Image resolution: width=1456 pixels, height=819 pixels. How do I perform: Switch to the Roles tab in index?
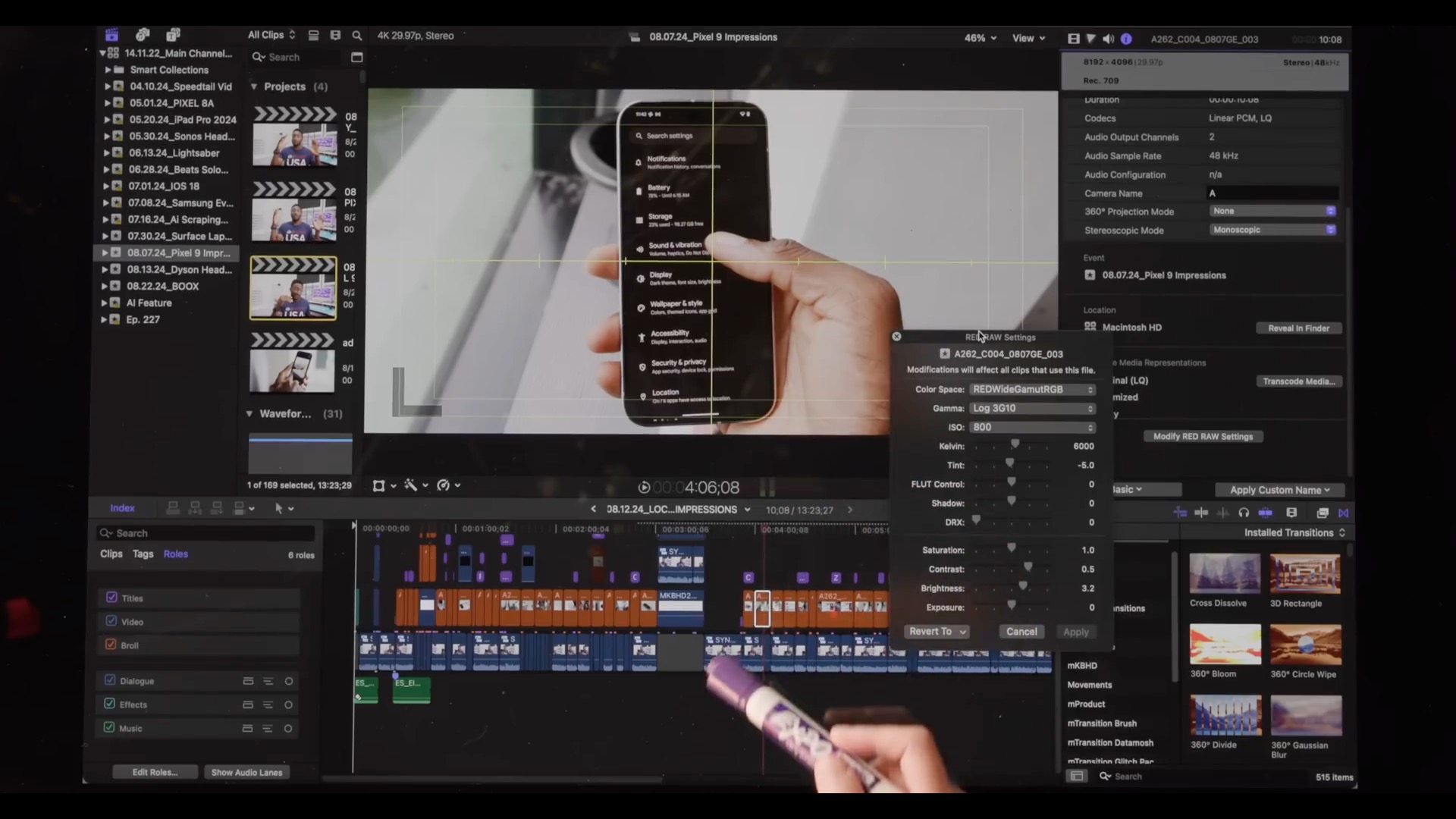coord(175,554)
